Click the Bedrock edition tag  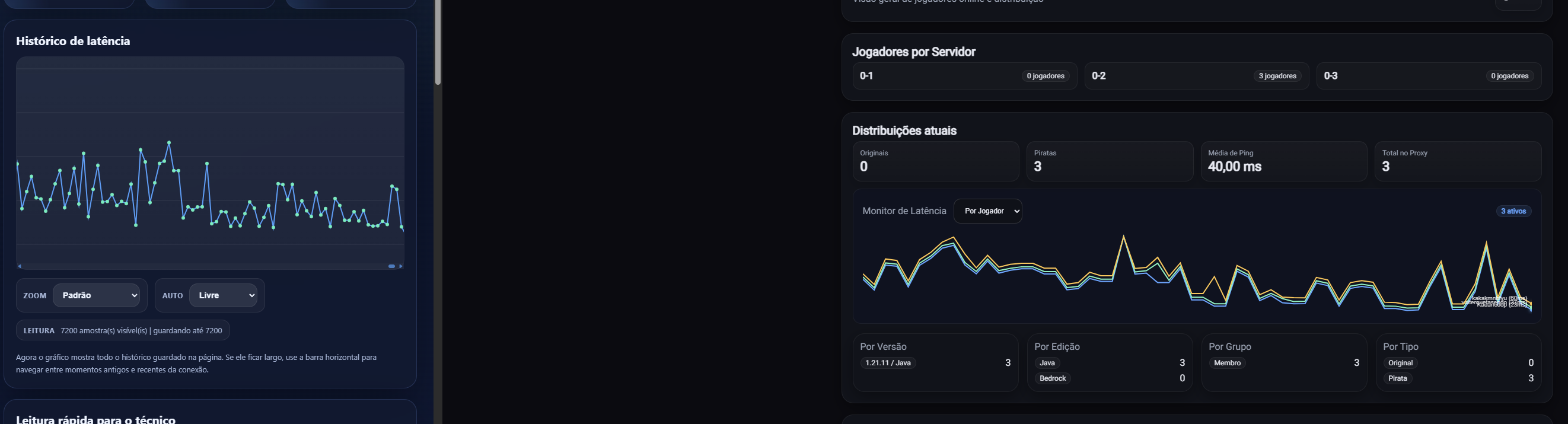pyautogui.click(x=1053, y=378)
